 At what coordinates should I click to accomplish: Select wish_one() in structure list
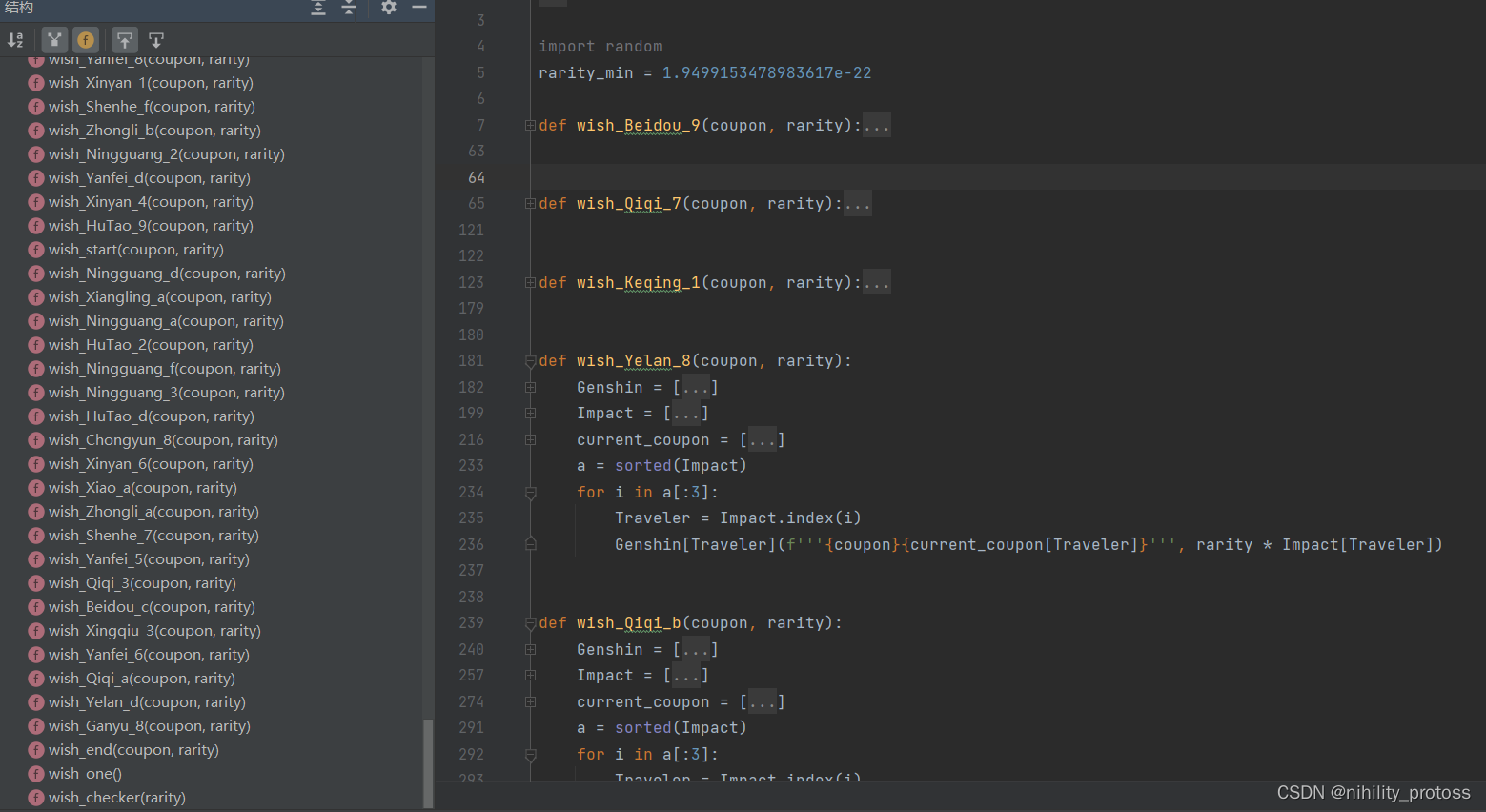click(x=85, y=774)
